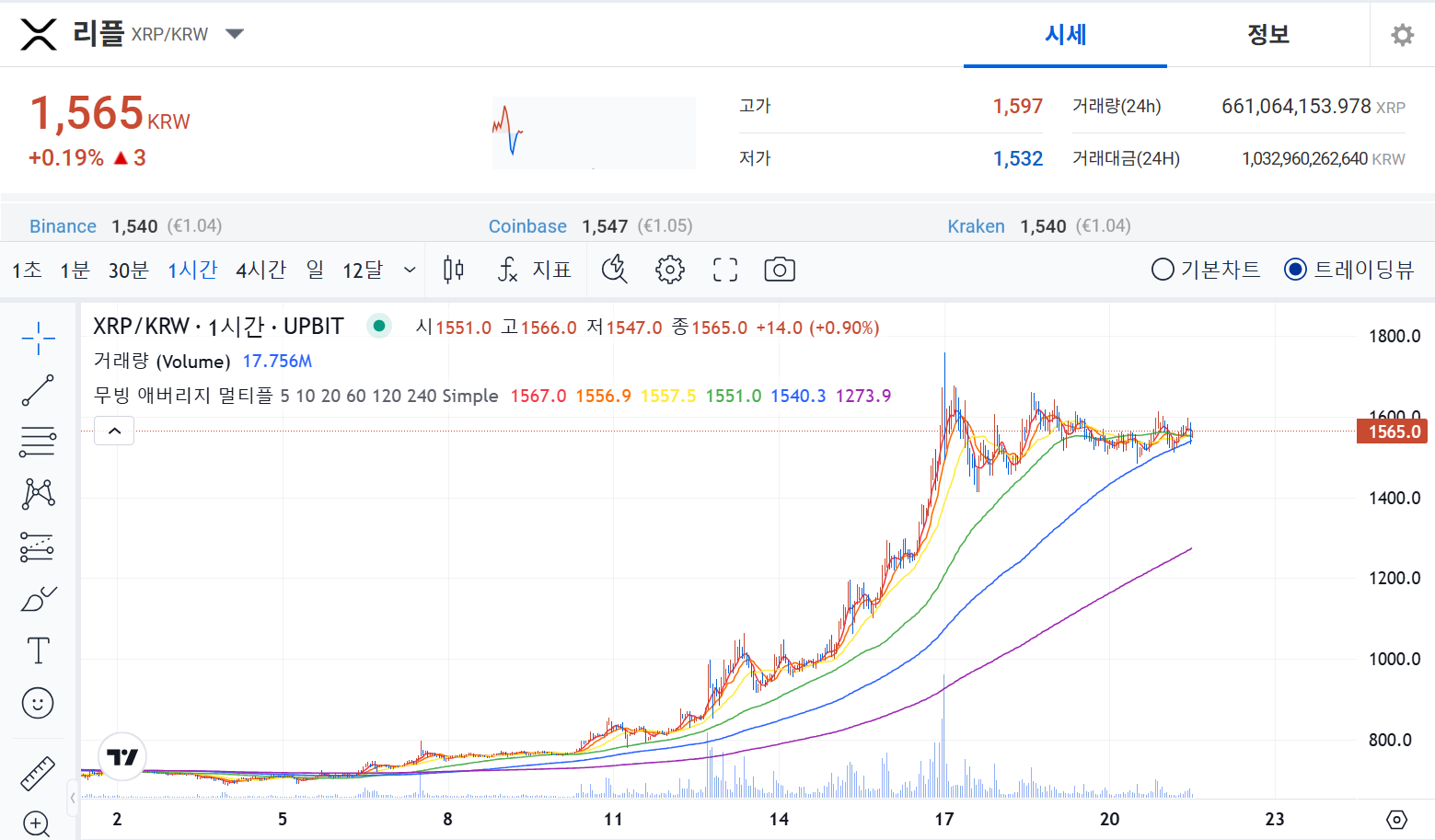The width and height of the screenshot is (1435, 840).
Task: Click the 저가 value 1,532
Action: pos(1017,159)
